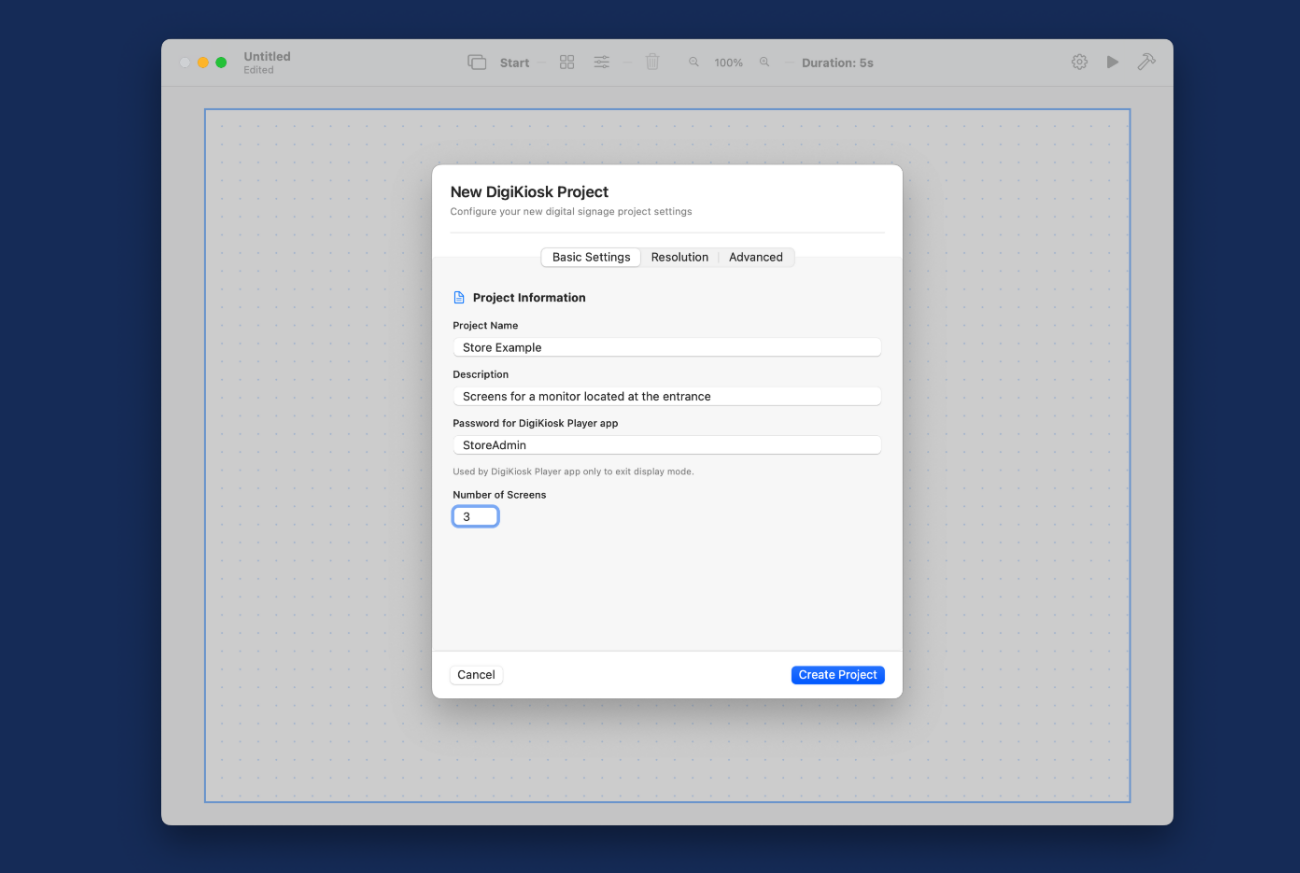Image resolution: width=1300 pixels, height=873 pixels.
Task: Click the Start screen label in toolbar
Action: coord(514,63)
